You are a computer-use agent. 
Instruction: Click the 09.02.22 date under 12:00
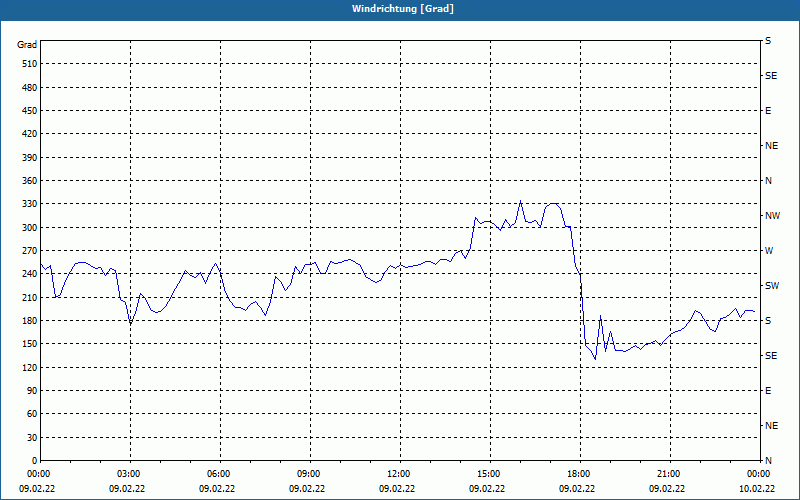coord(396,489)
